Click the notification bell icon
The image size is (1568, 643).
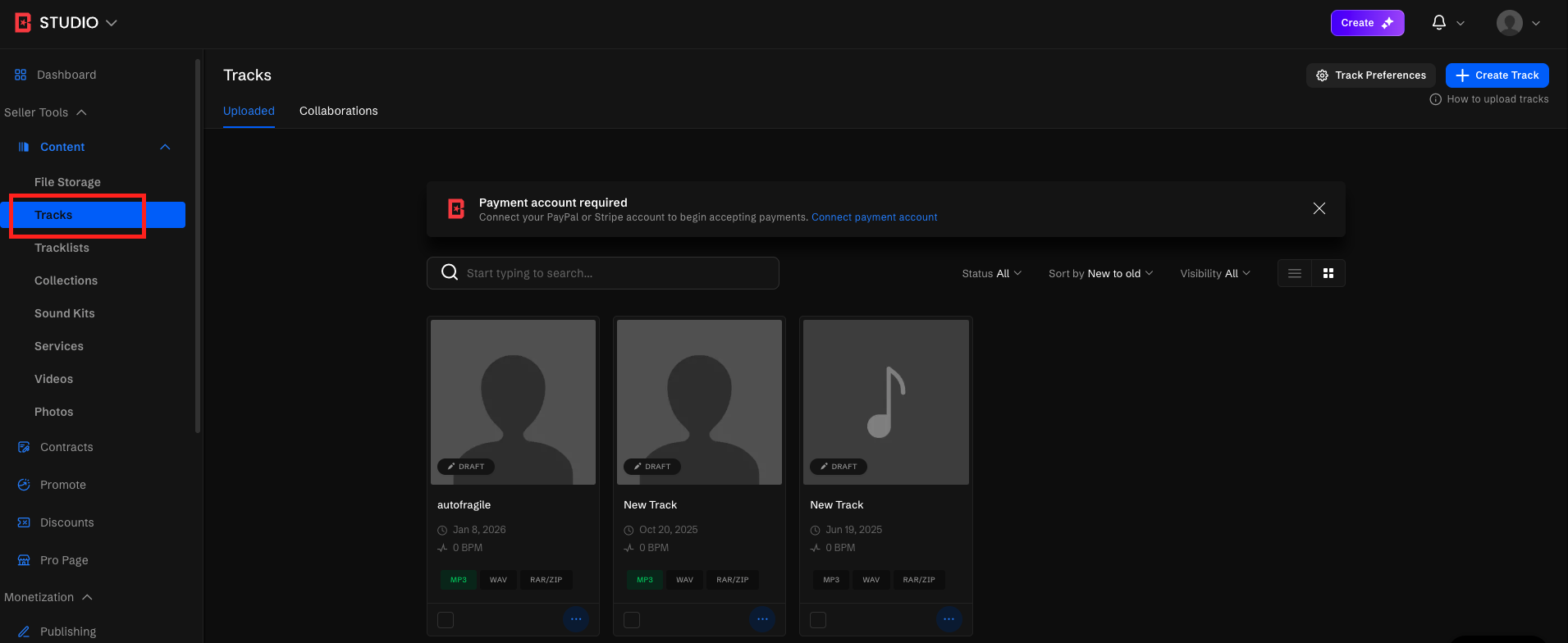pyautogui.click(x=1438, y=23)
